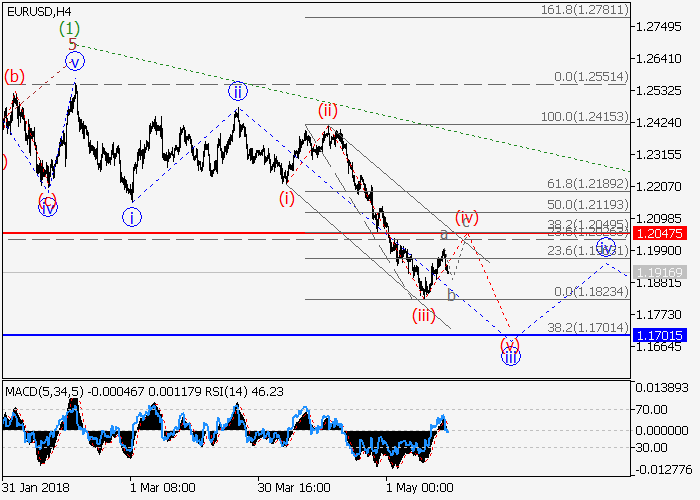Select the blue circled iii target marker
700x500 pixels.
point(510,356)
